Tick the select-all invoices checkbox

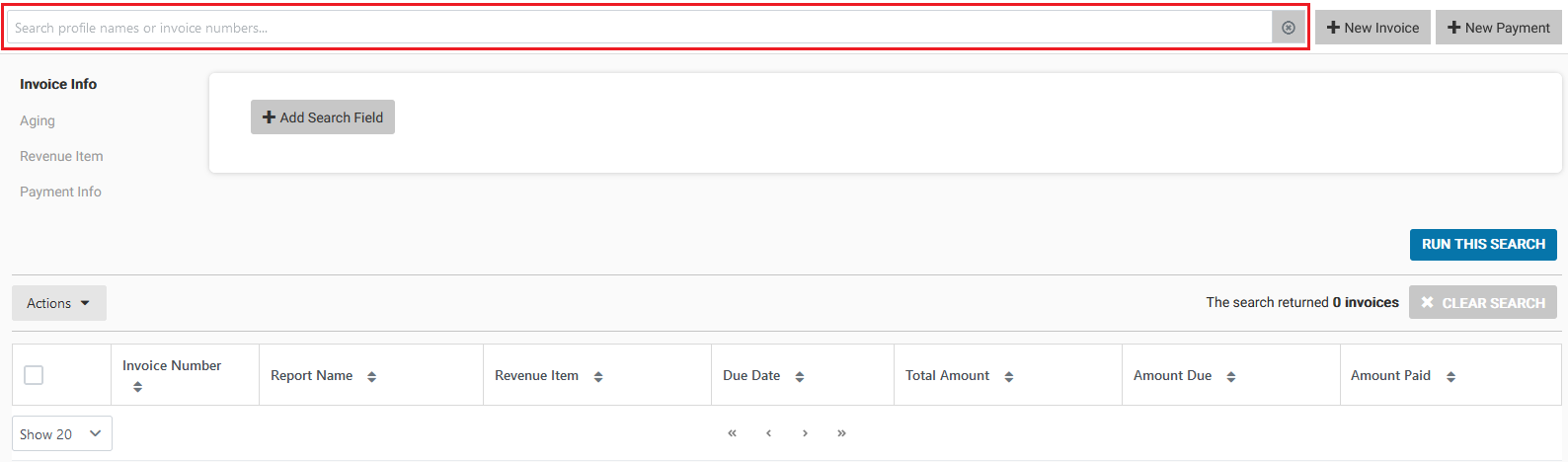point(34,375)
